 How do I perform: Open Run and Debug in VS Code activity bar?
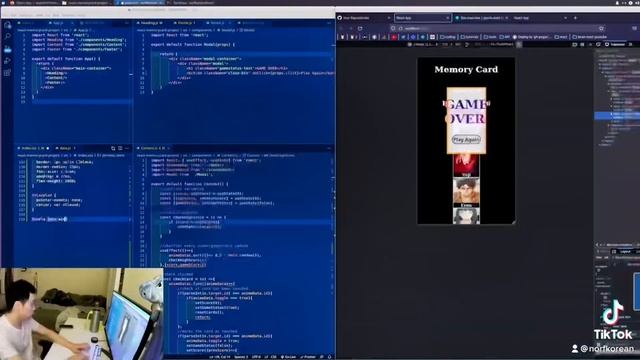[8, 60]
